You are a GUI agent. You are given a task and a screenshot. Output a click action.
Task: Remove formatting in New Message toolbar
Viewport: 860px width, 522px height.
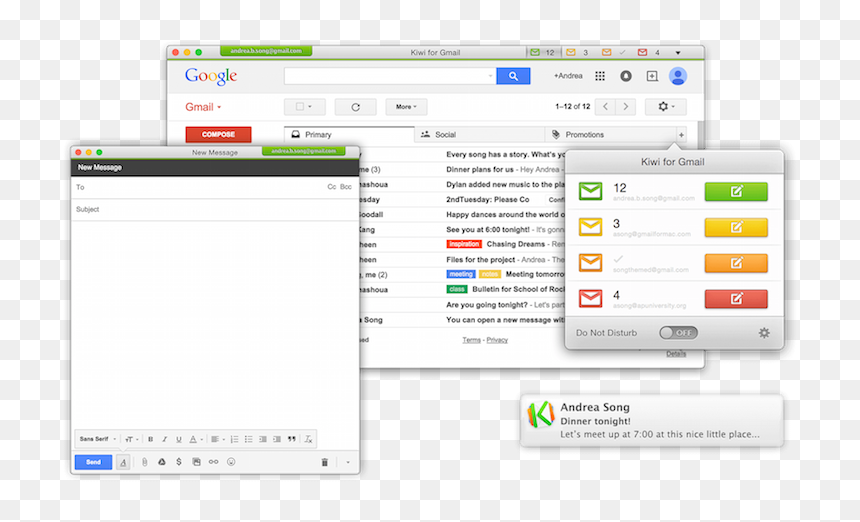tap(308, 439)
